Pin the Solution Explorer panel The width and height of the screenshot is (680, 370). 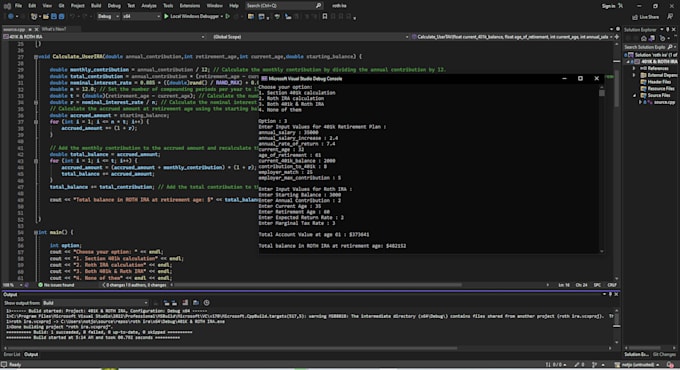668,29
